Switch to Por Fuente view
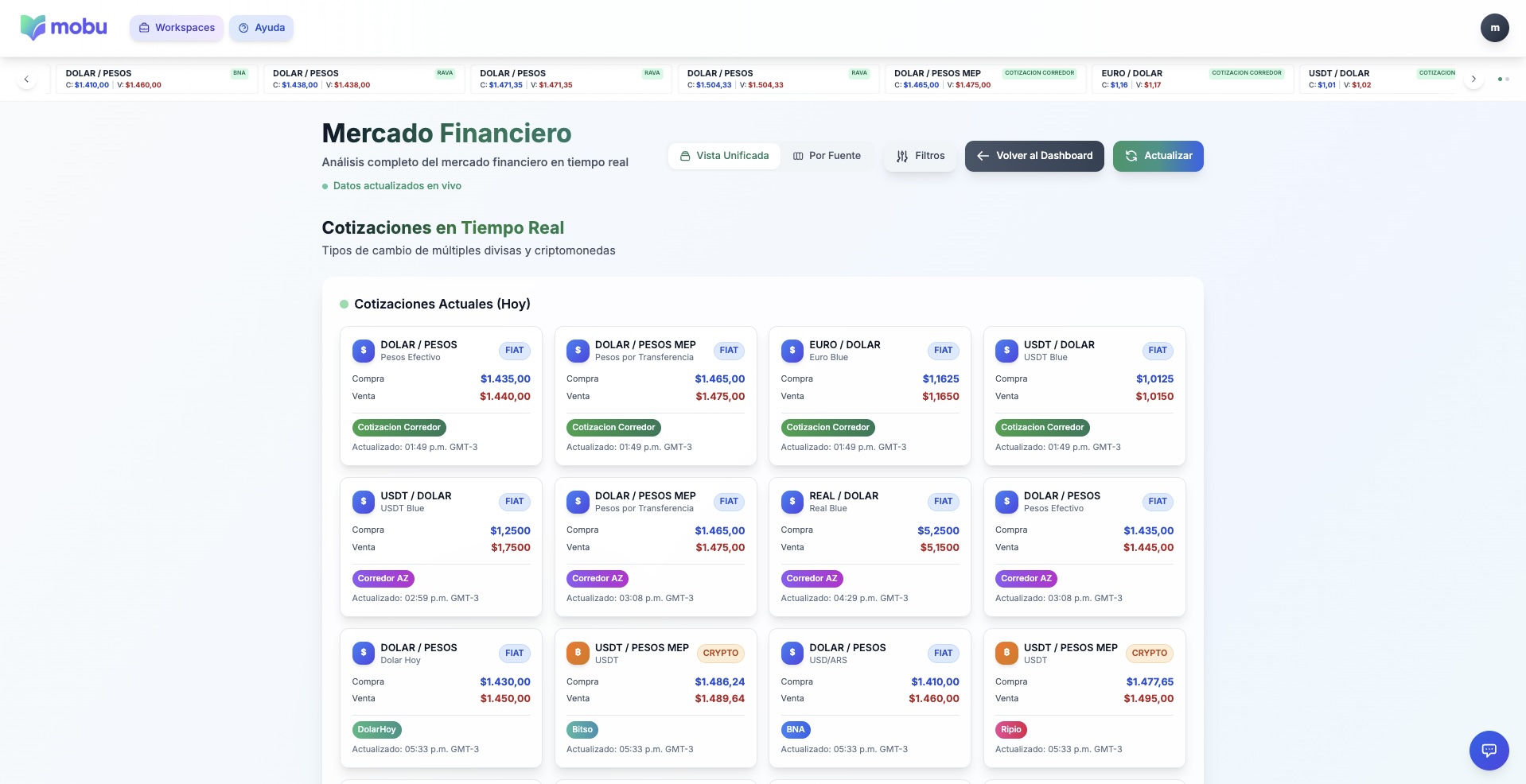The width and height of the screenshot is (1526, 784). [827, 156]
